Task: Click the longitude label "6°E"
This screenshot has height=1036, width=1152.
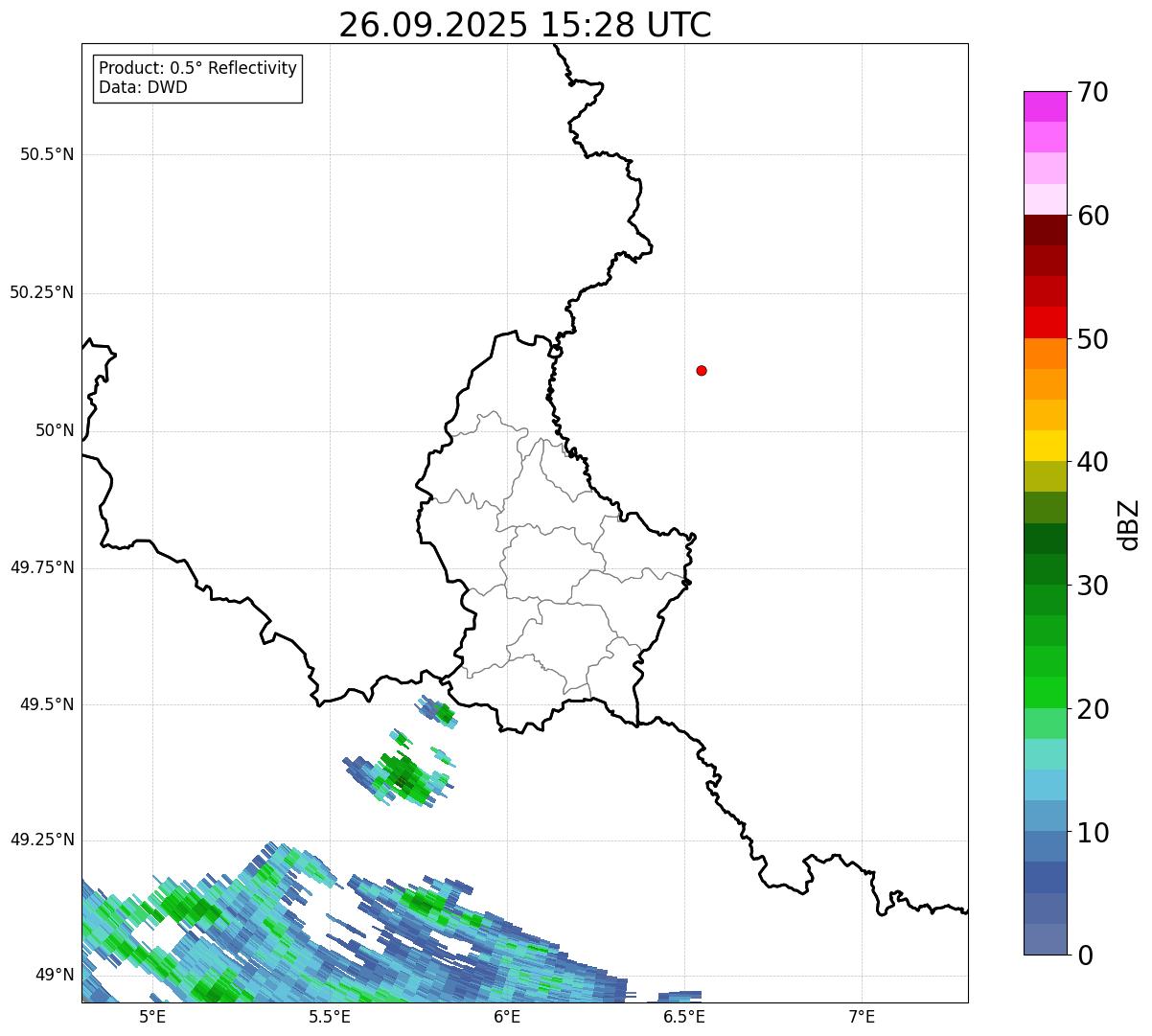Action: (x=507, y=1017)
